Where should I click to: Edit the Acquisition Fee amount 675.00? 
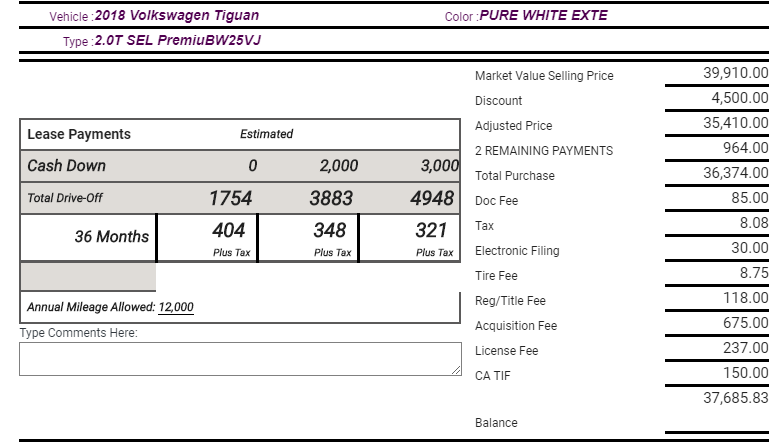click(717, 324)
